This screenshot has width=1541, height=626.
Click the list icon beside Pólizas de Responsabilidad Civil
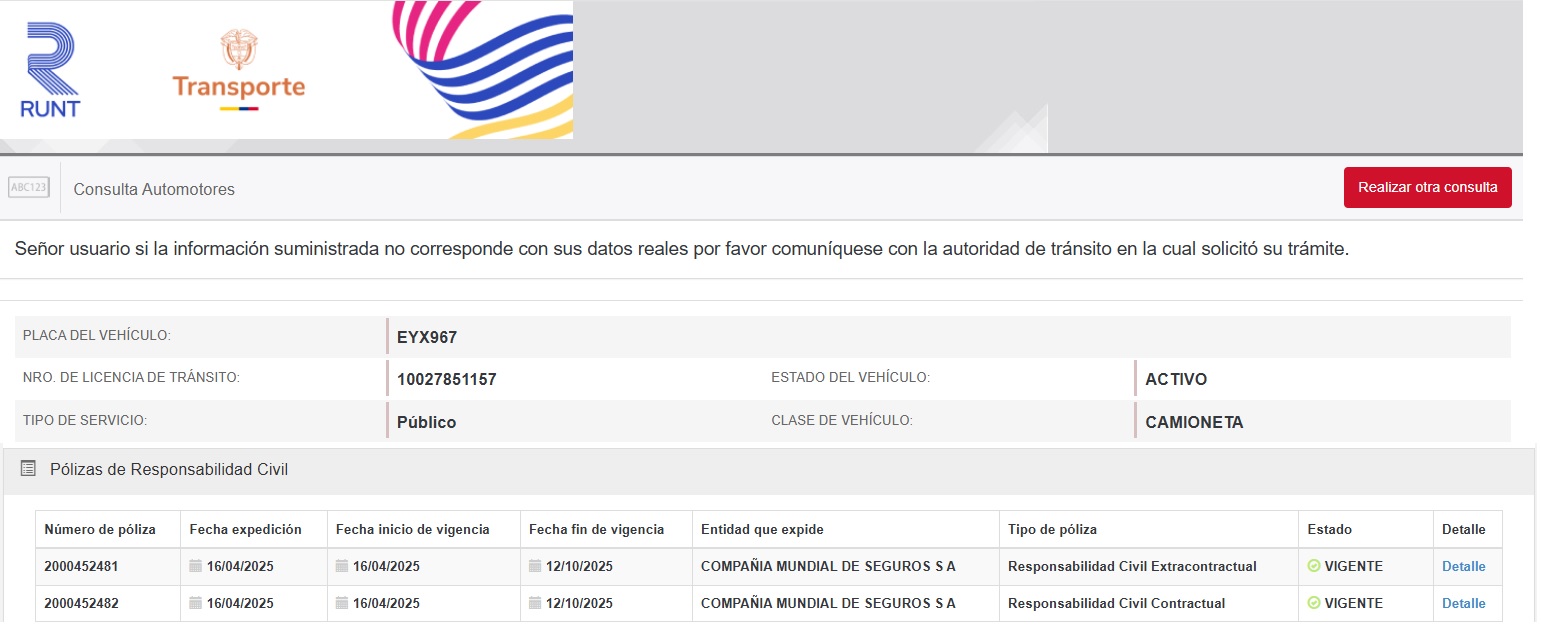28,468
